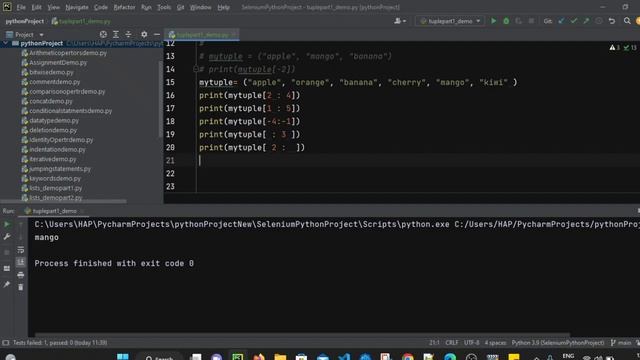Toggle soft-wrap in Run console
640x360 pixels.
(20, 250)
